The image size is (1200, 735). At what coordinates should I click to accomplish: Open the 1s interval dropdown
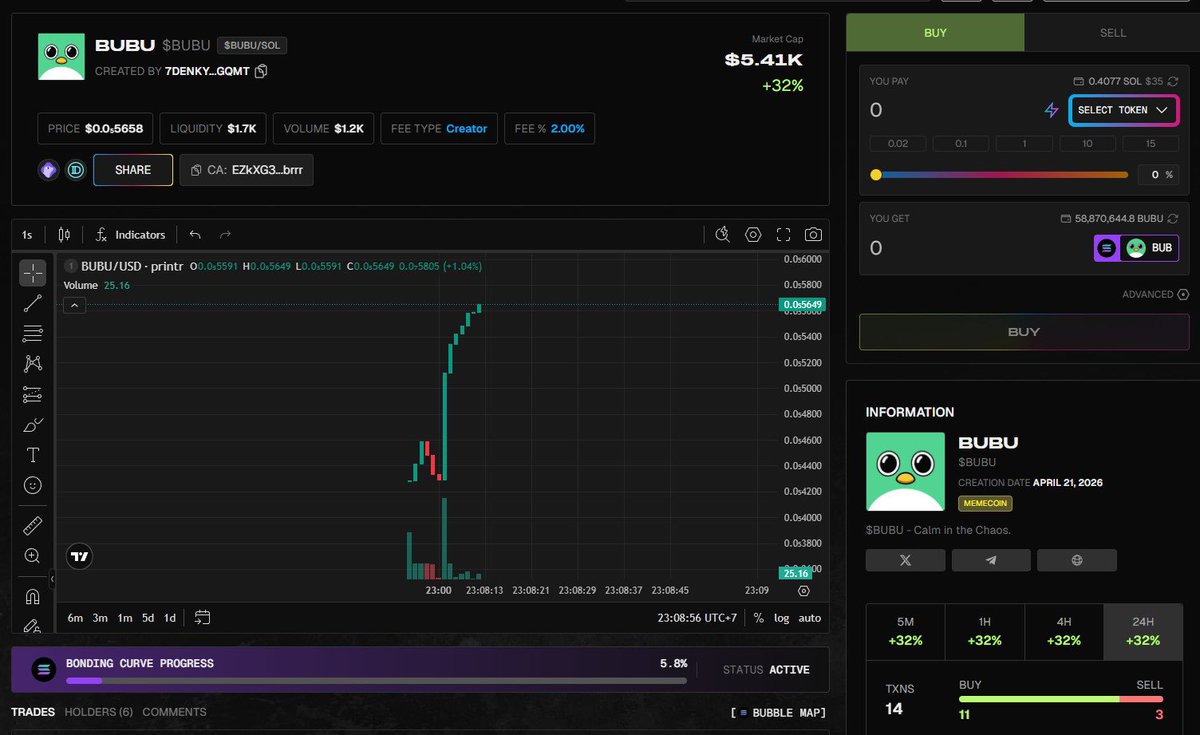click(27, 234)
